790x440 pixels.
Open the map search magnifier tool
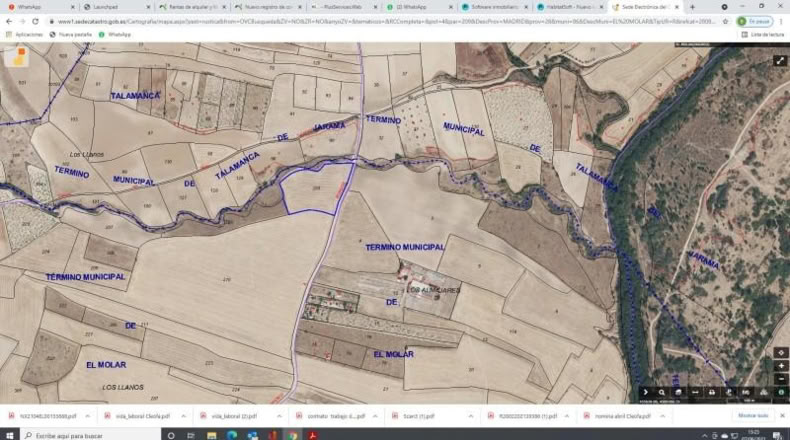[662, 392]
